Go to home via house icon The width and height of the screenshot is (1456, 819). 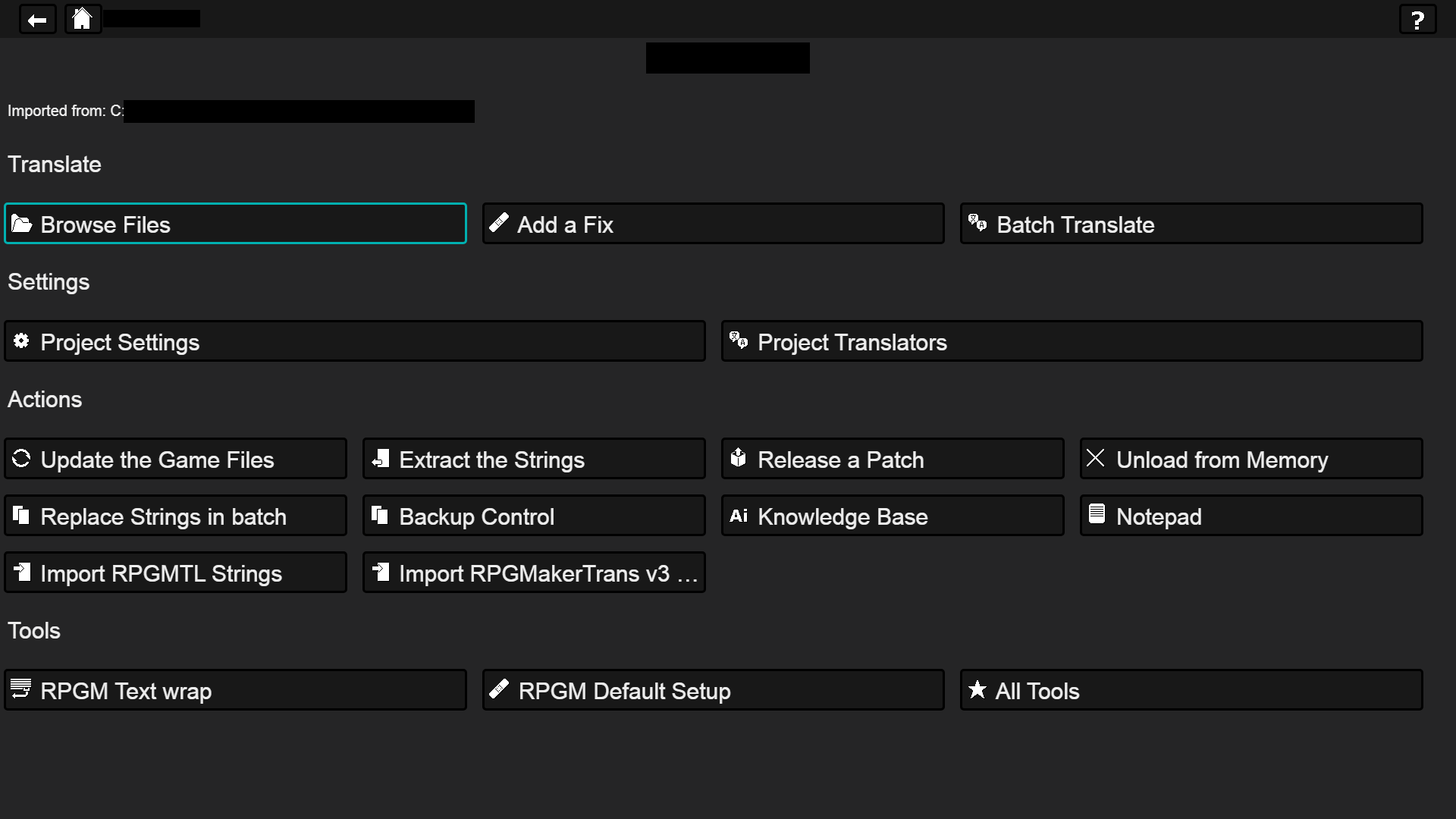pos(82,18)
